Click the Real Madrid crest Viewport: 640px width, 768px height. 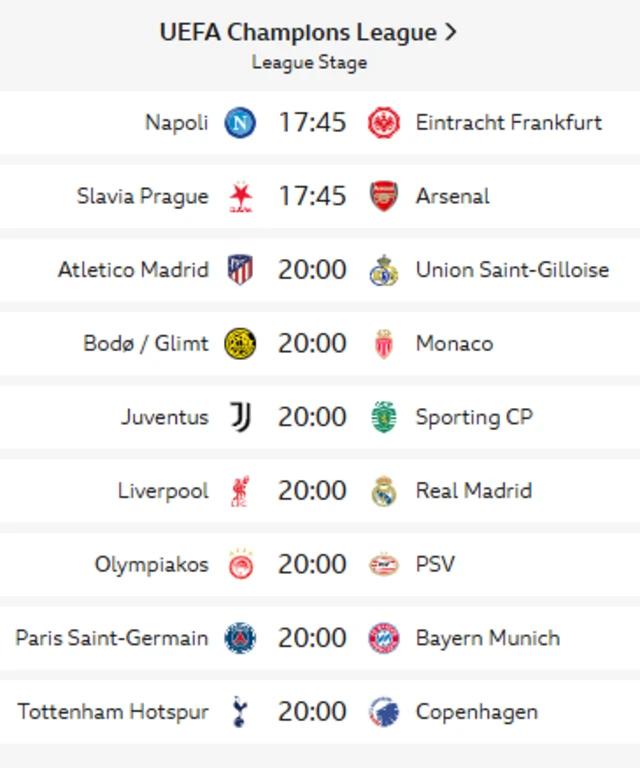[383, 491]
